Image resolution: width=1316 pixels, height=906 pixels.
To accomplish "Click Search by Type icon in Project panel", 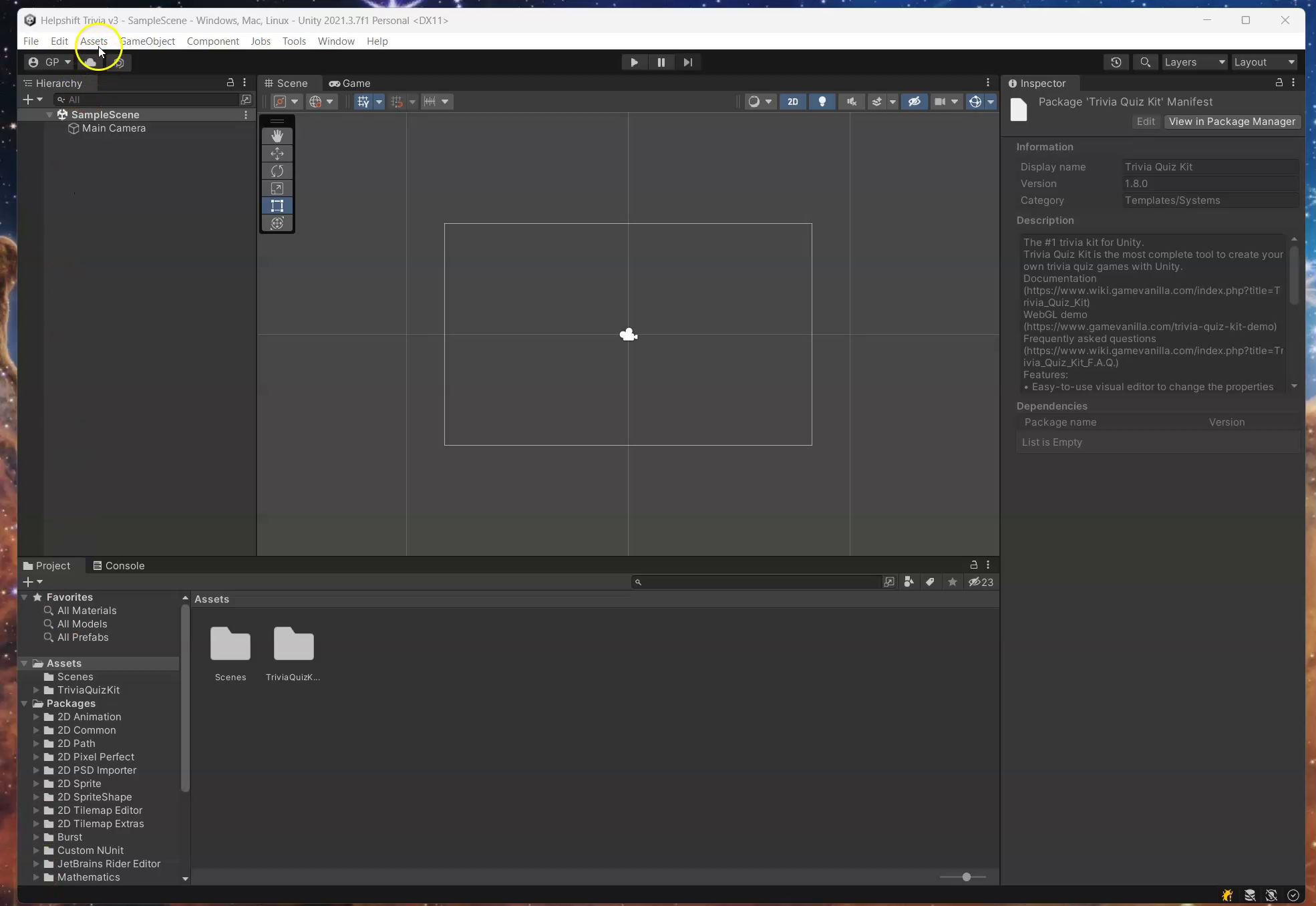I will [909, 582].
